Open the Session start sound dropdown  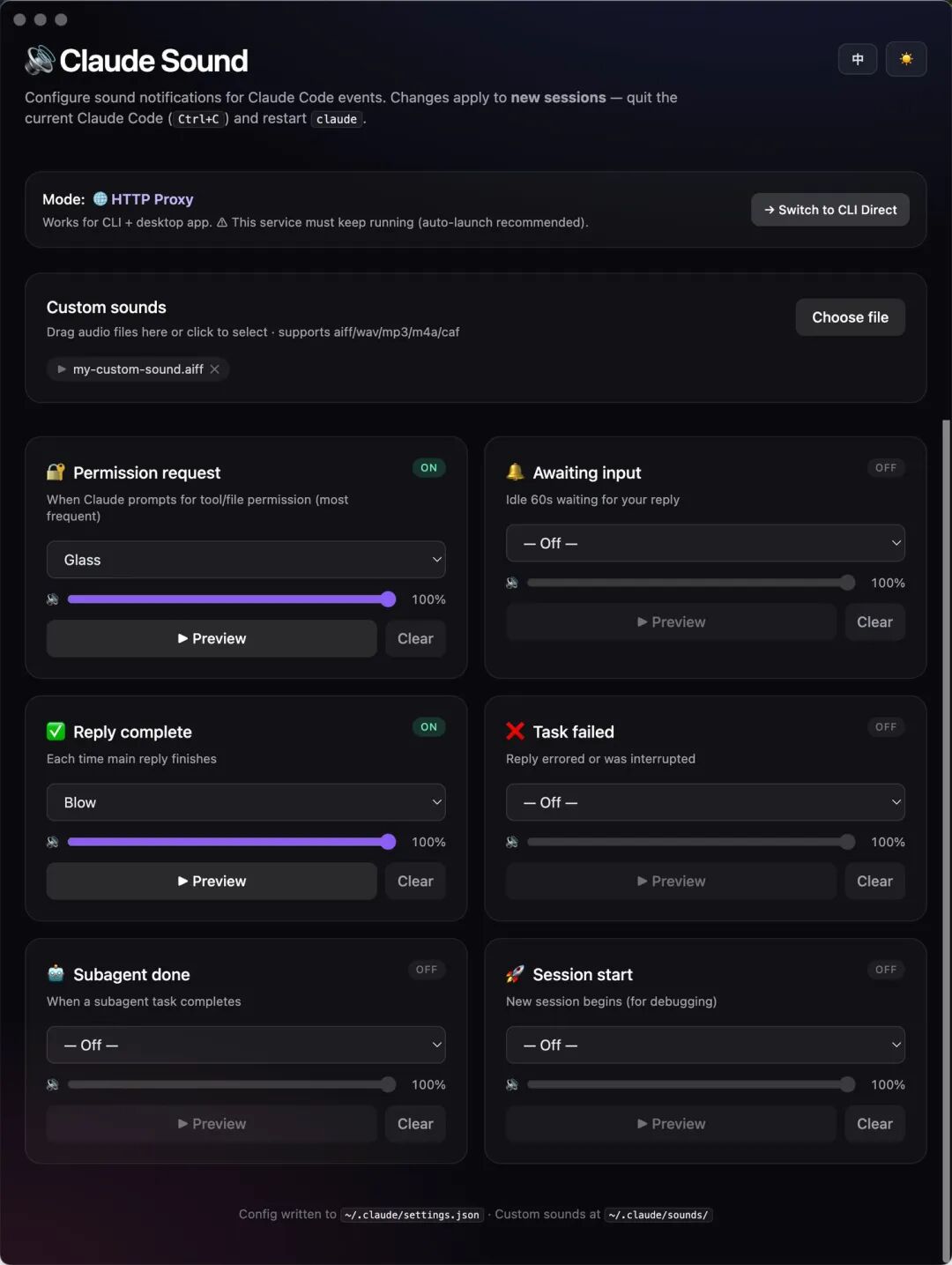point(705,1045)
